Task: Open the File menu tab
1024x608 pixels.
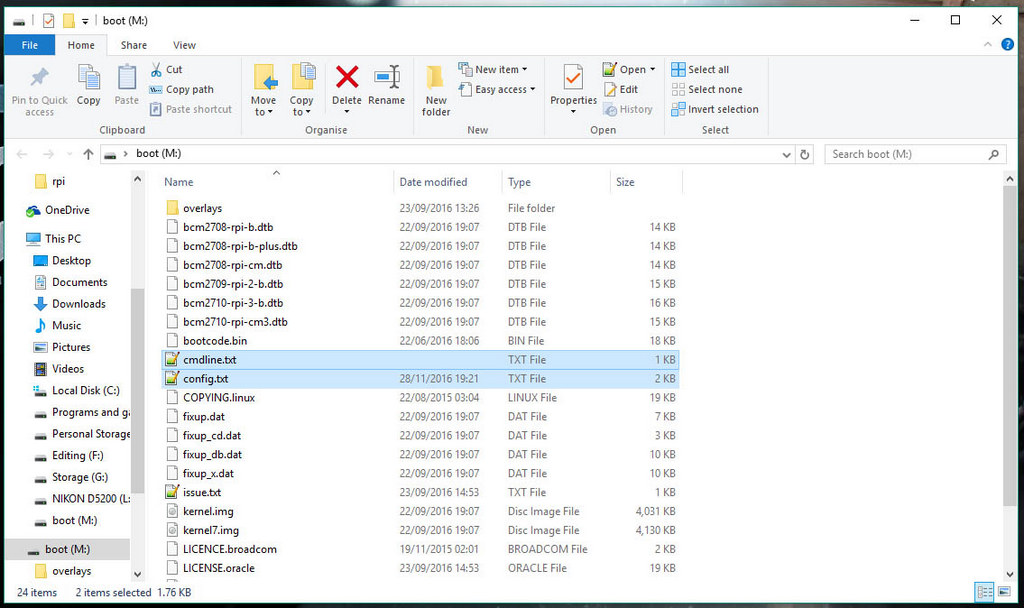Action: pos(30,45)
